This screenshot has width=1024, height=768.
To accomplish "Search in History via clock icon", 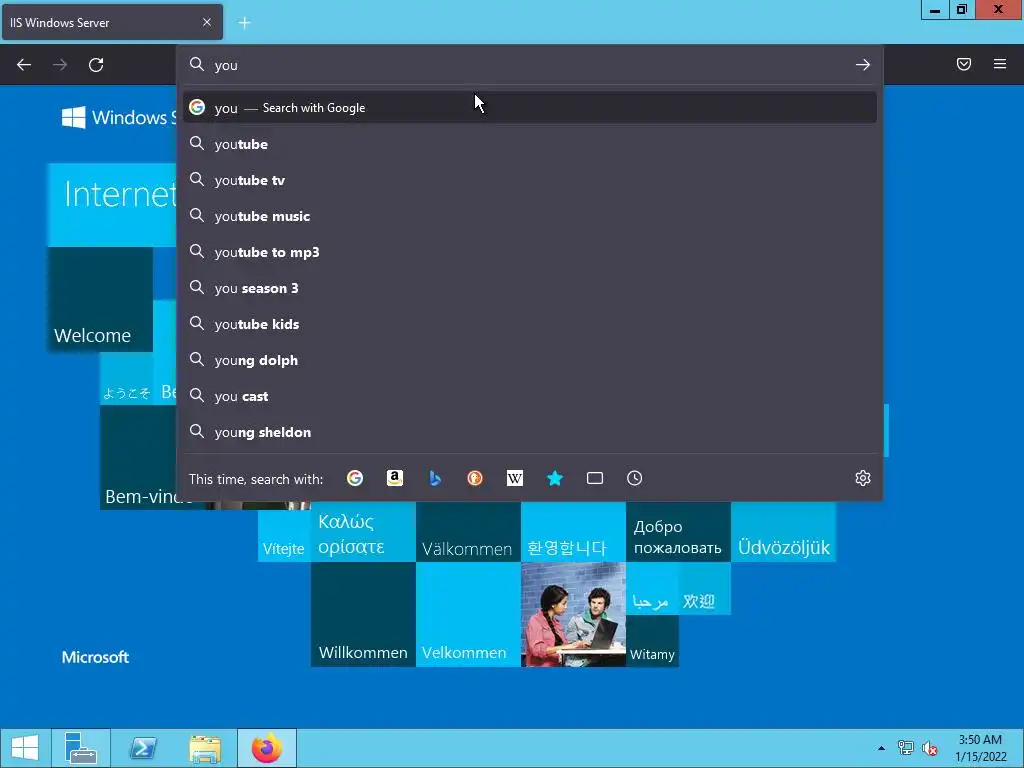I will point(635,479).
